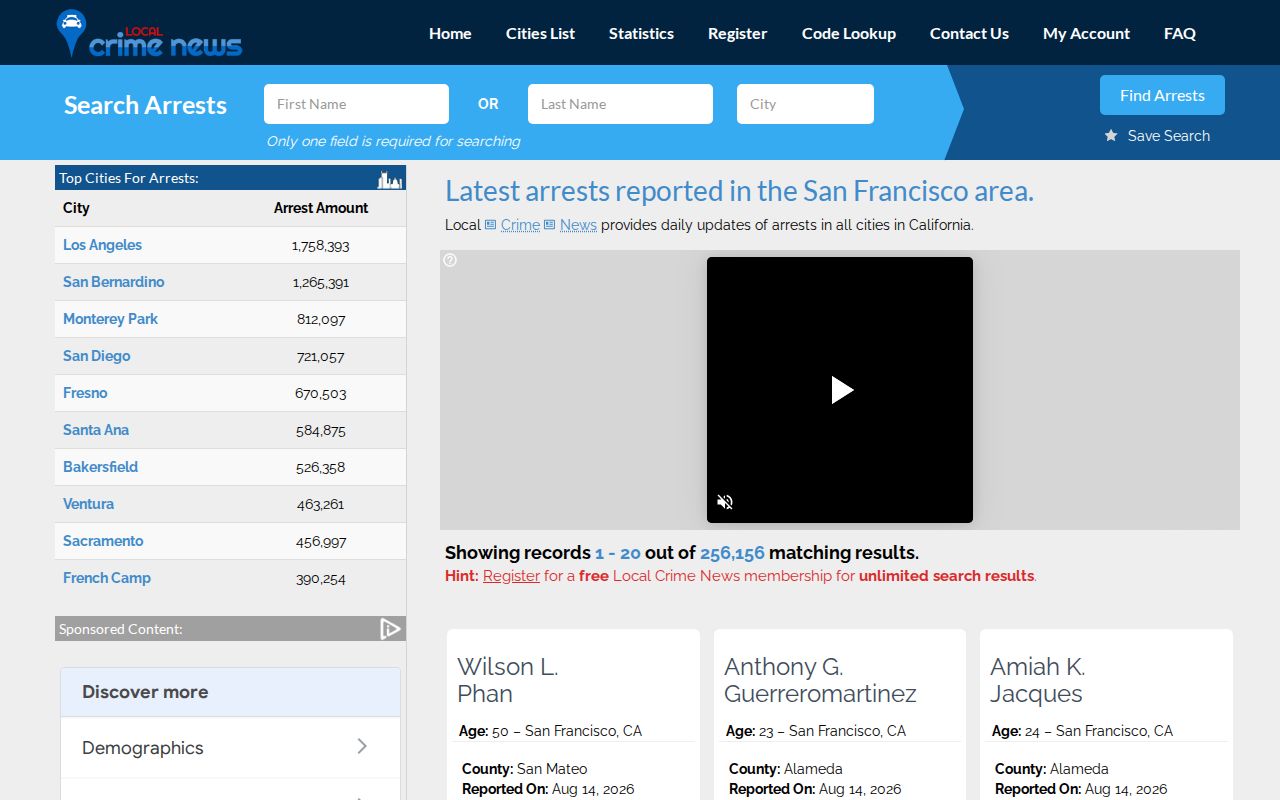Open the Monterey Park city link
Image resolution: width=1280 pixels, height=800 pixels.
click(x=110, y=319)
